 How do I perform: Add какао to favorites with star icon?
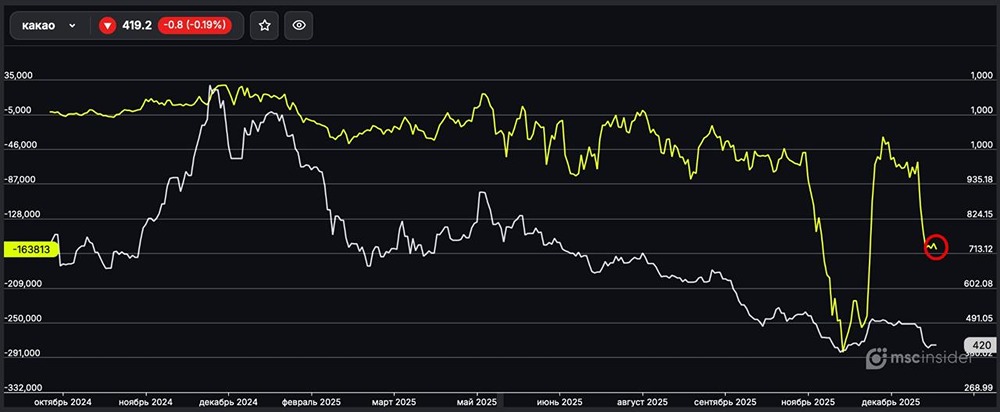(x=265, y=26)
